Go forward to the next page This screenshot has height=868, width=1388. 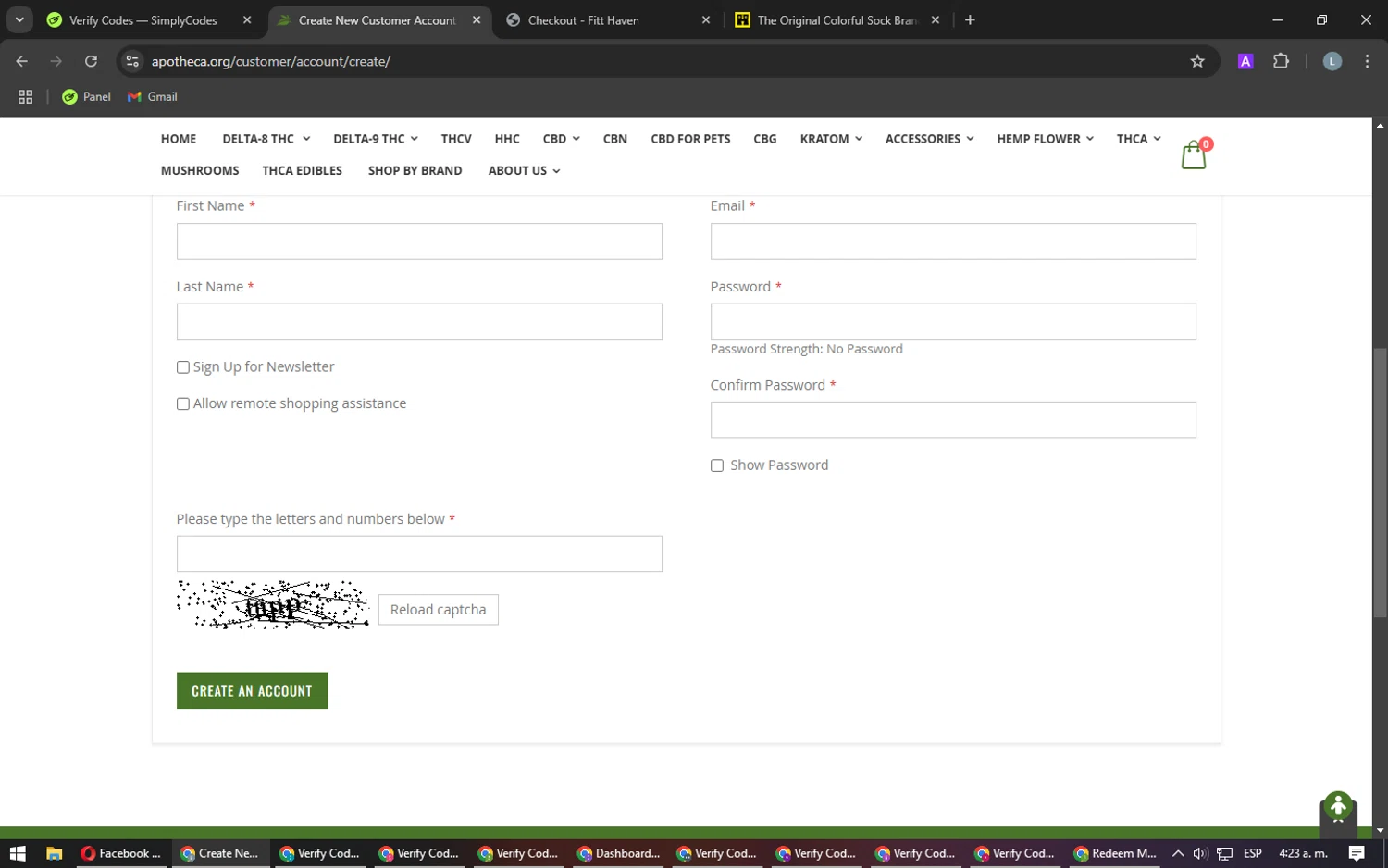click(56, 61)
